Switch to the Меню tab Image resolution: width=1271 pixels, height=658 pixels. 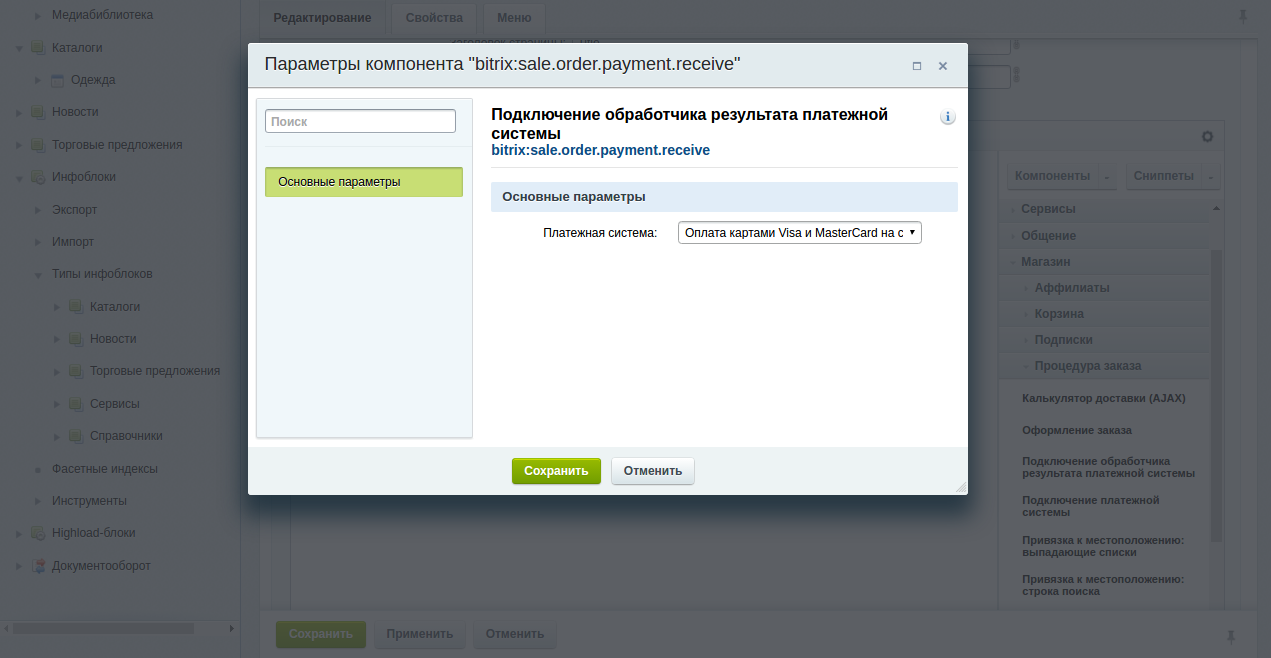click(x=514, y=18)
